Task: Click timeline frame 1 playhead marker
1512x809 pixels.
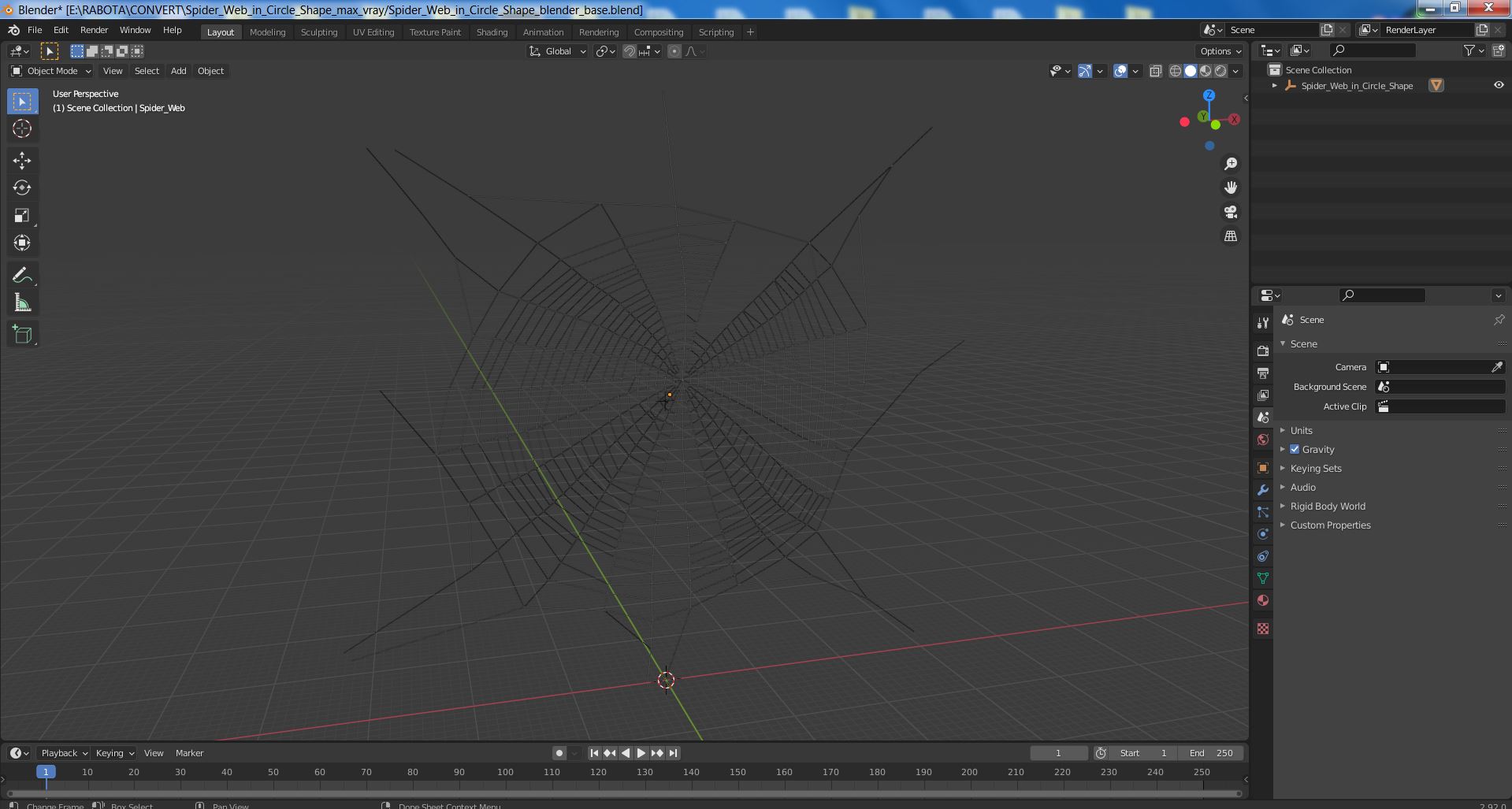Action: tap(46, 772)
